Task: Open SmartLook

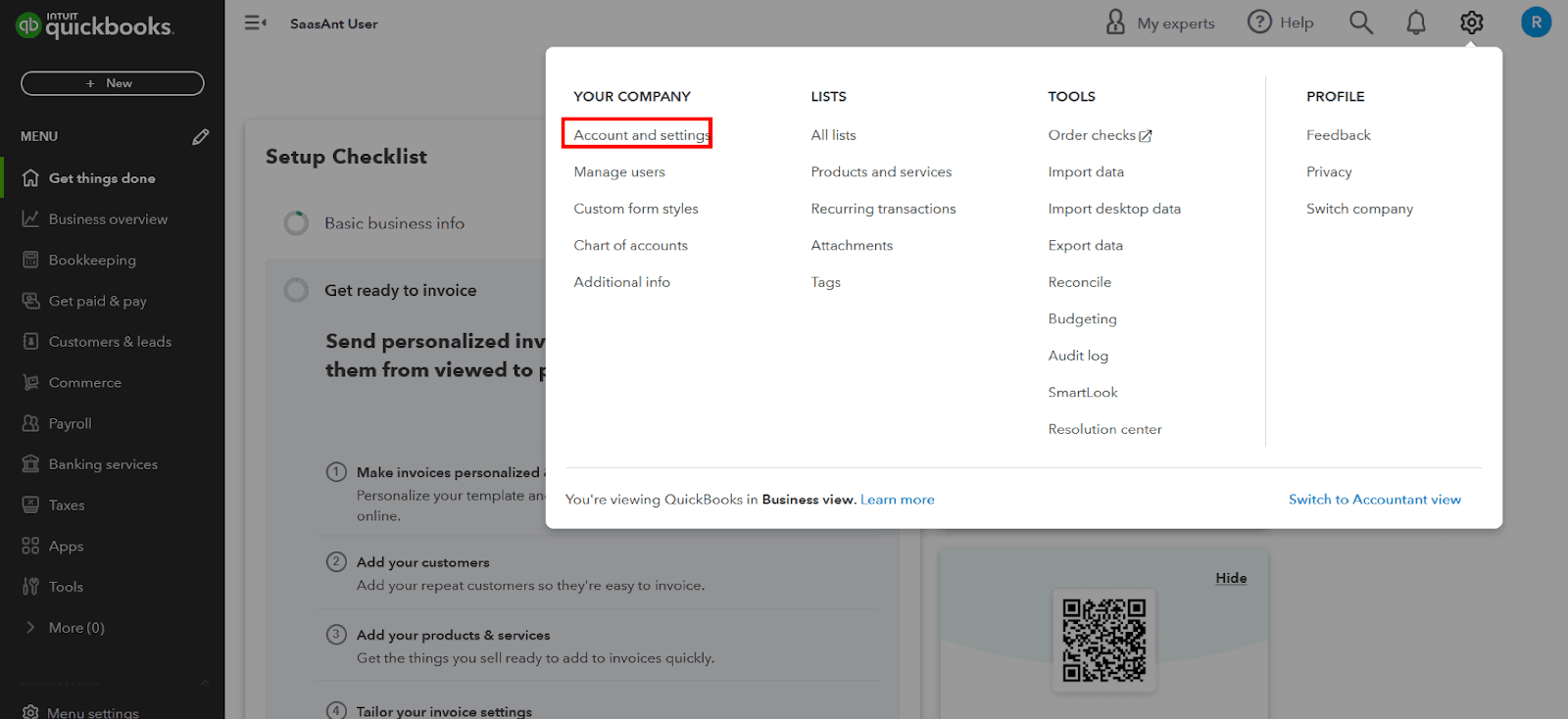Action: [x=1083, y=392]
